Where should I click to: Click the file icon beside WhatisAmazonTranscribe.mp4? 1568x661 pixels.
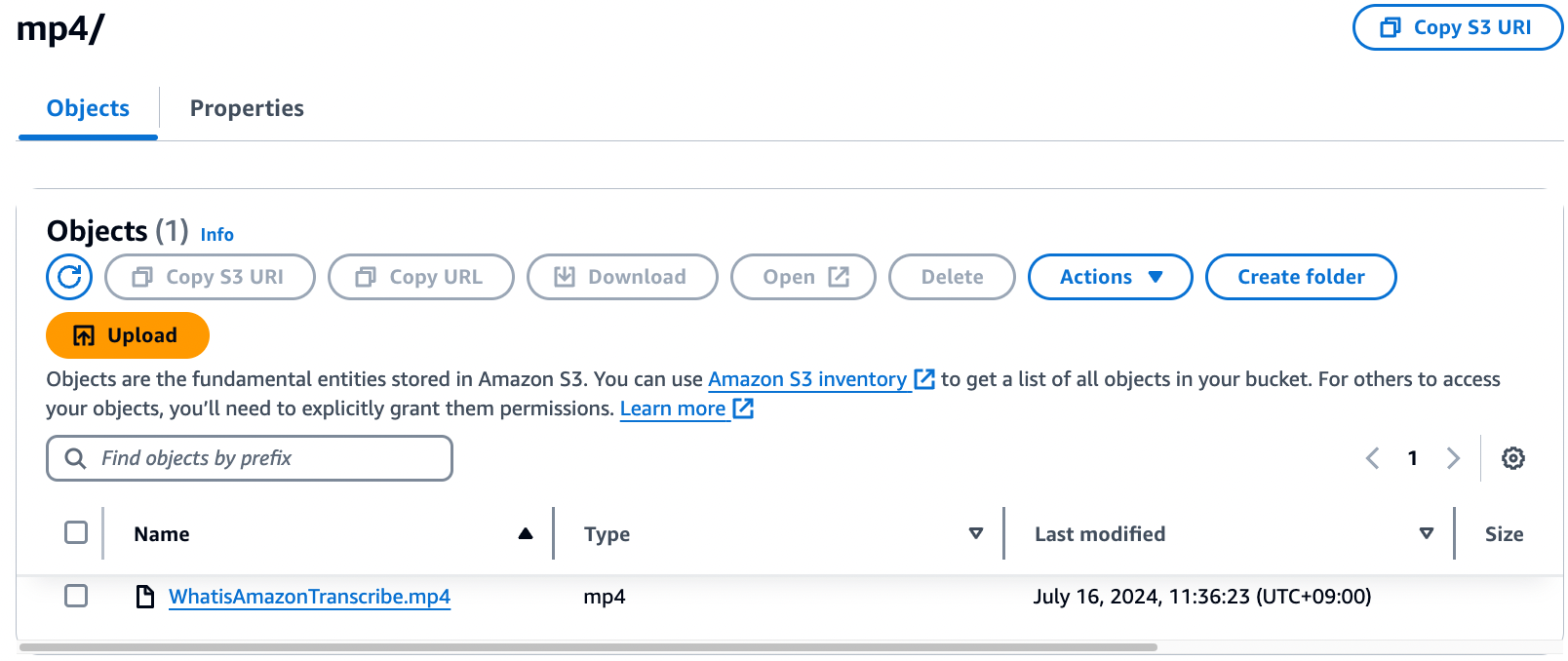point(145,597)
